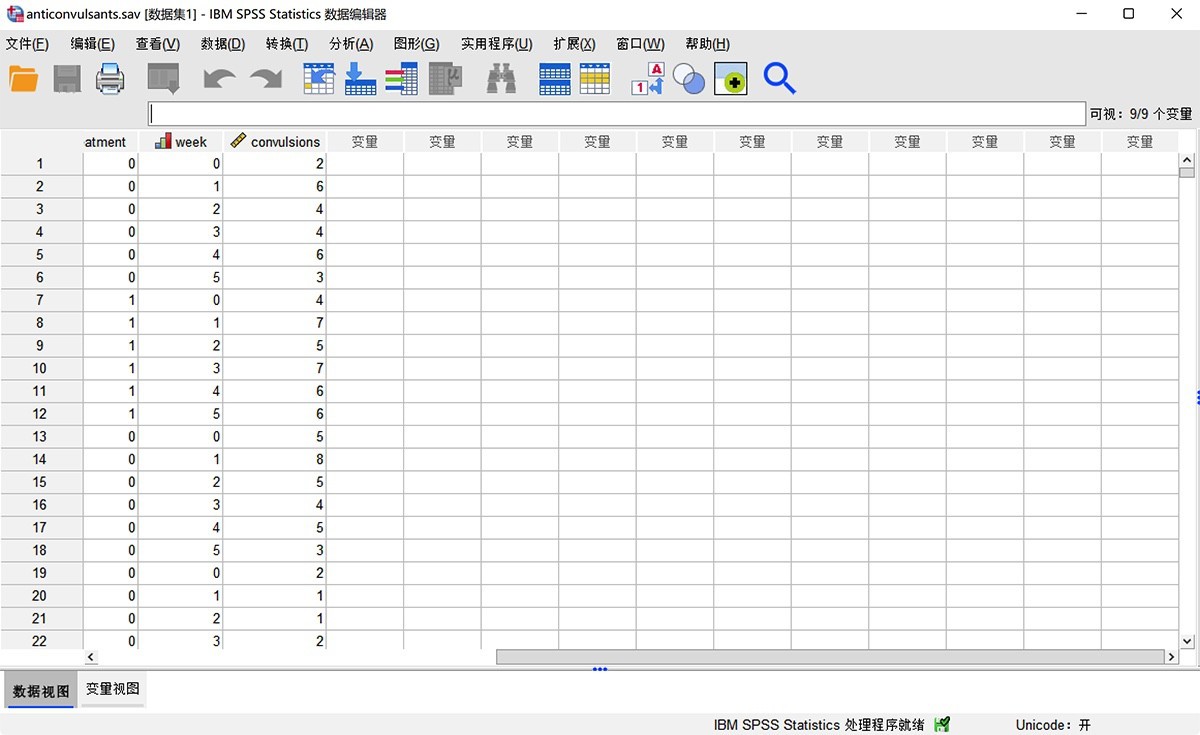Toggle Value Labels display from the toolbar

646,77
